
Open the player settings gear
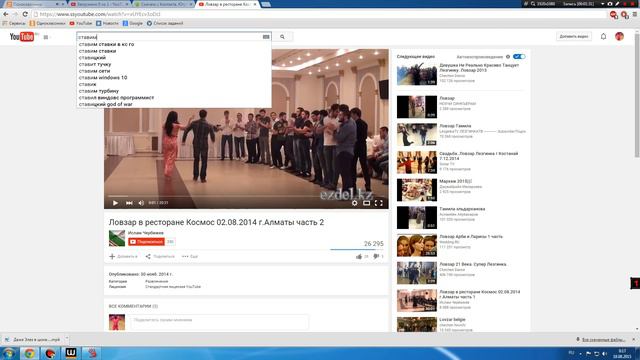click(x=354, y=203)
